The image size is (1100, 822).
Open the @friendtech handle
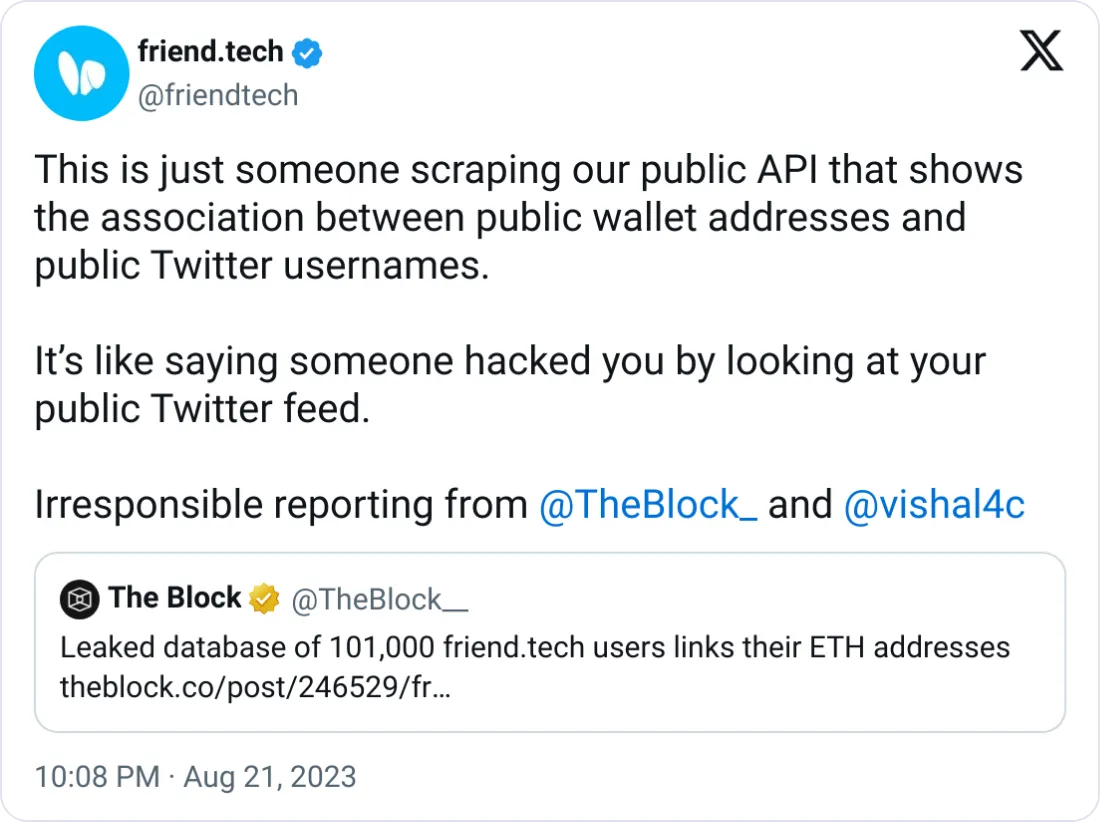[x=217, y=95]
